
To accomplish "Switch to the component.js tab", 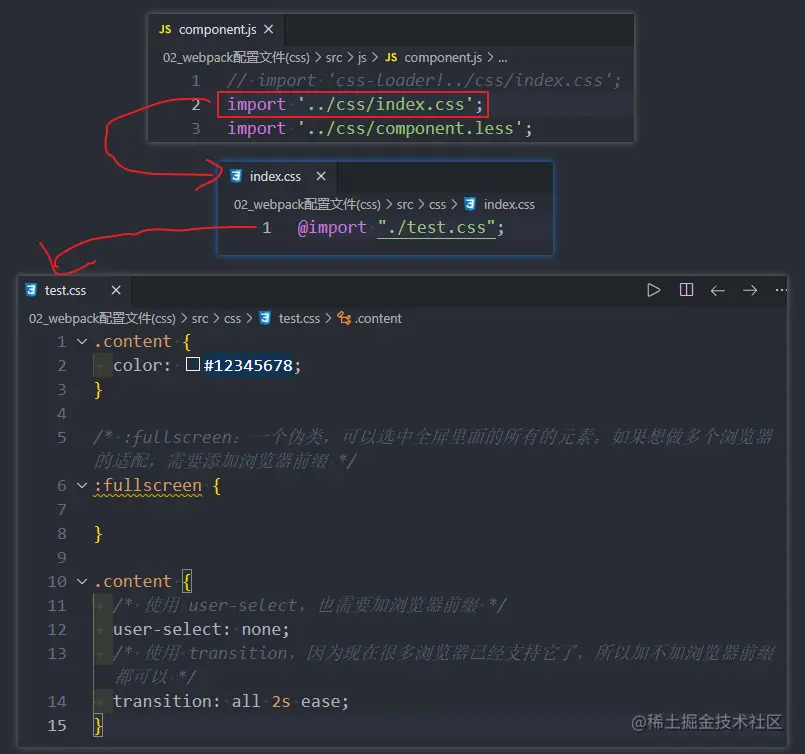I will [216, 29].
